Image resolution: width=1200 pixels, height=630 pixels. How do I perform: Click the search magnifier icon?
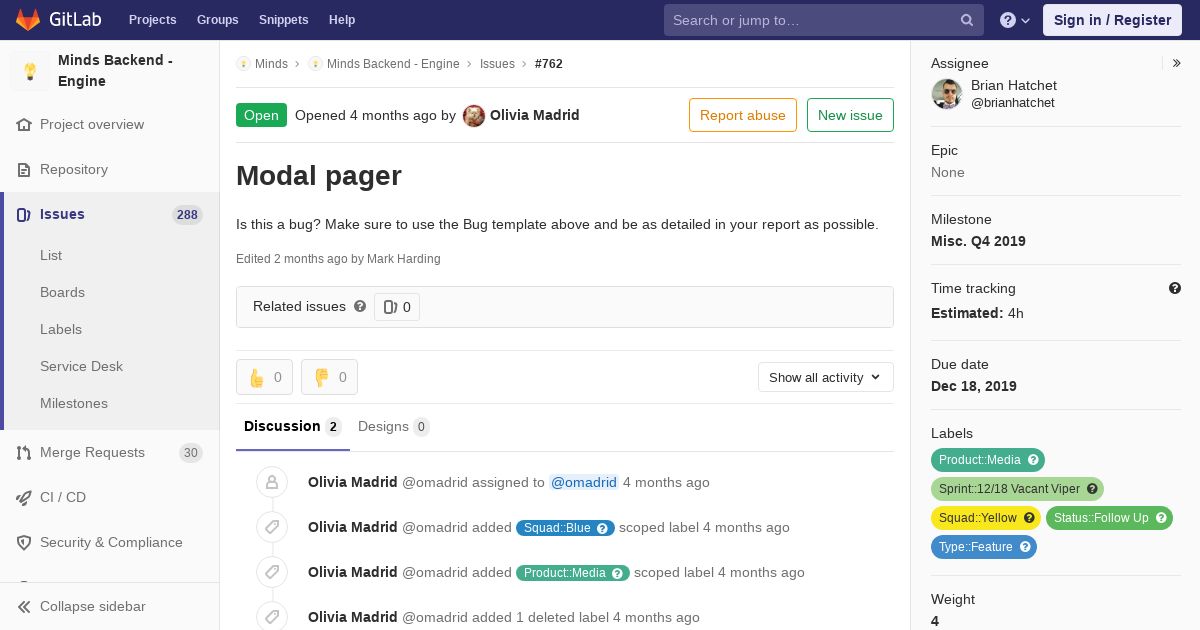pyautogui.click(x=967, y=20)
